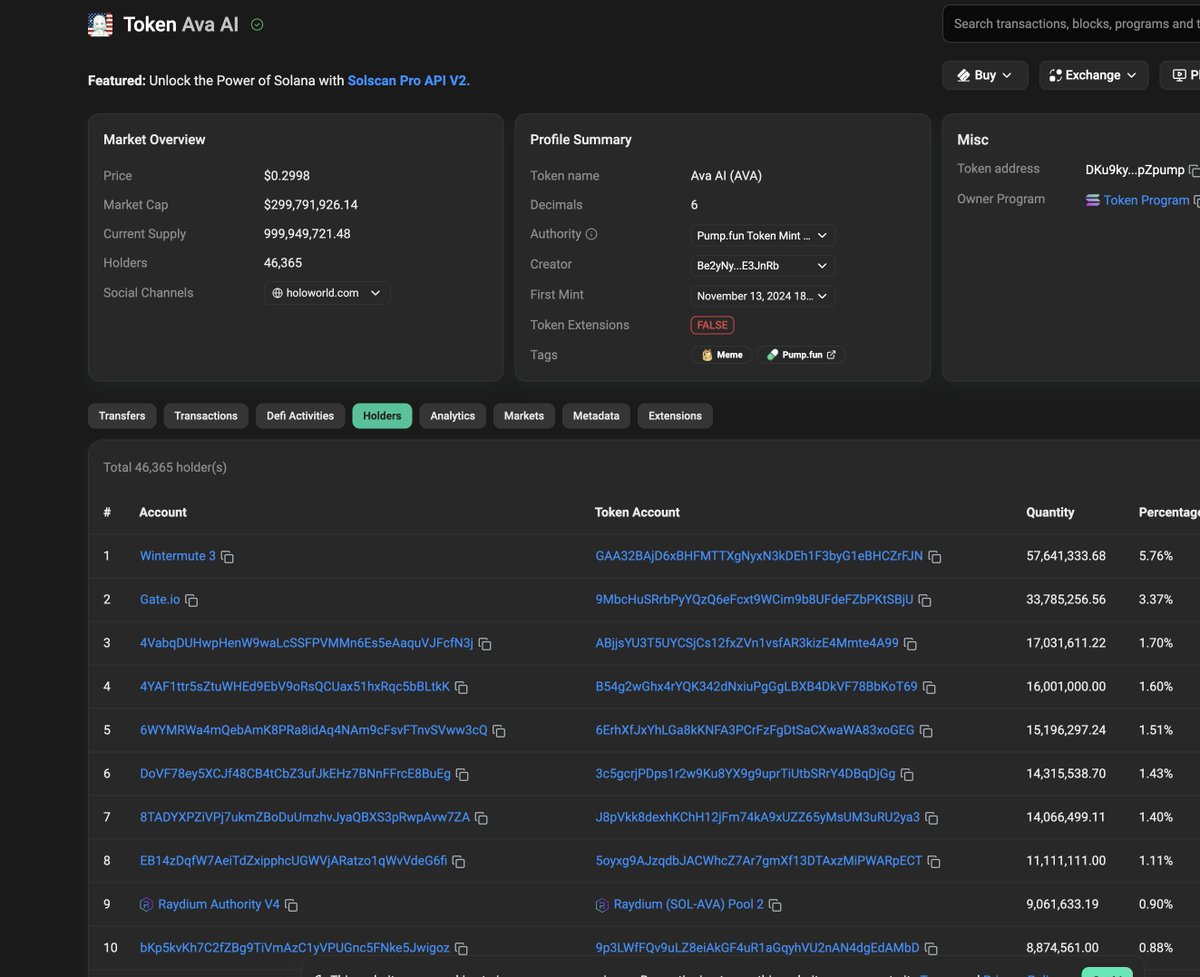Expand the holoworld.com social channels dropdown

(x=327, y=292)
